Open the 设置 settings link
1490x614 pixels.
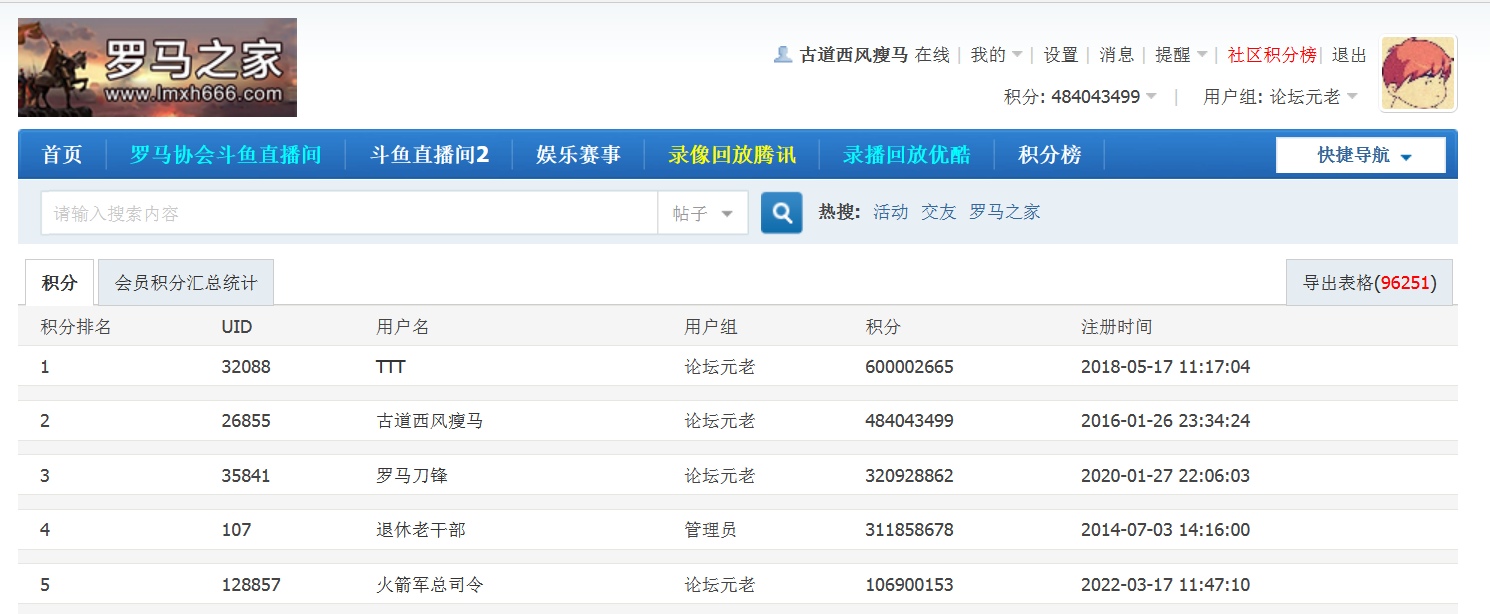1060,54
